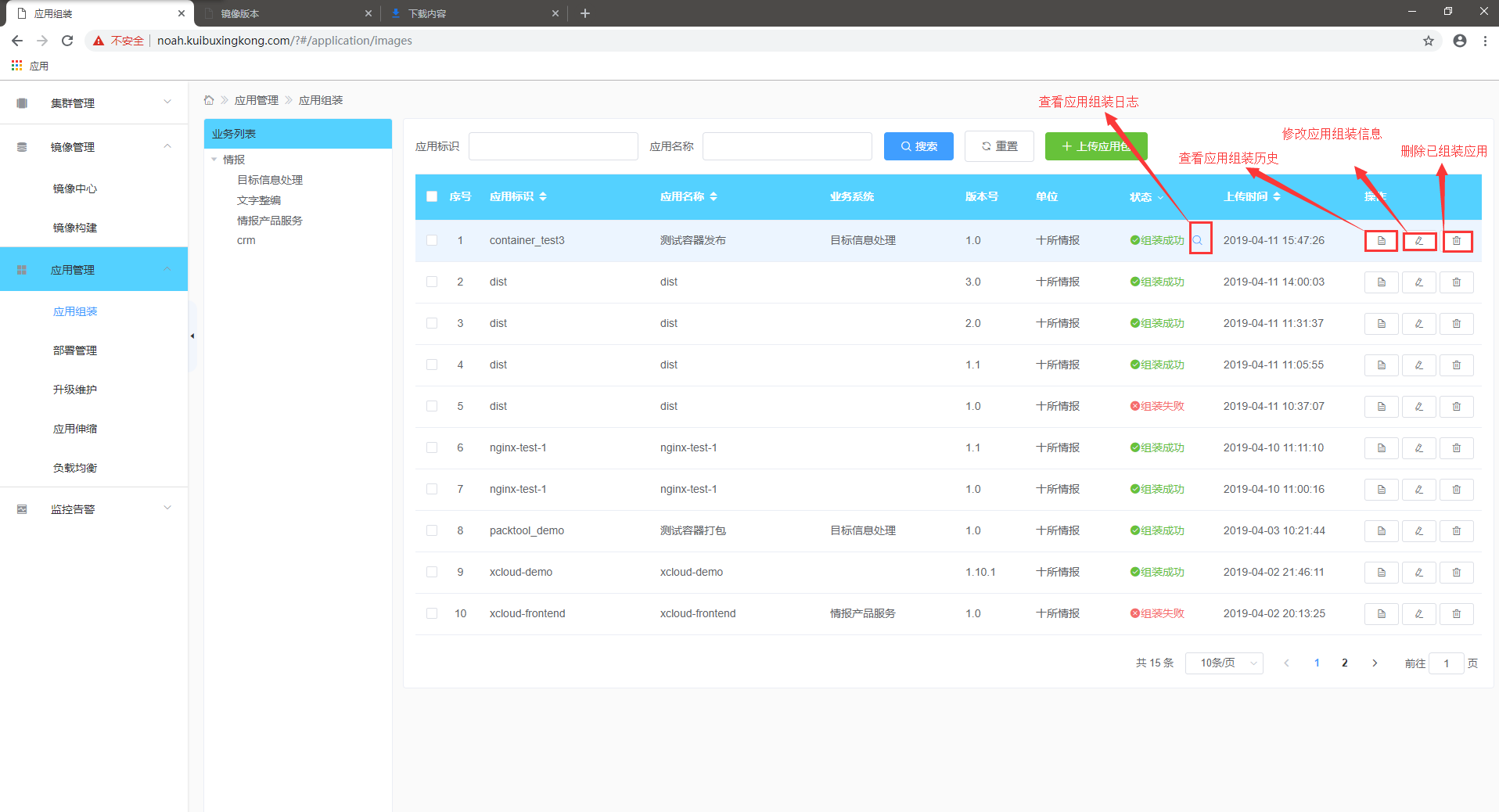Click the 应用标识 input field
1499x812 pixels.
pos(553,146)
